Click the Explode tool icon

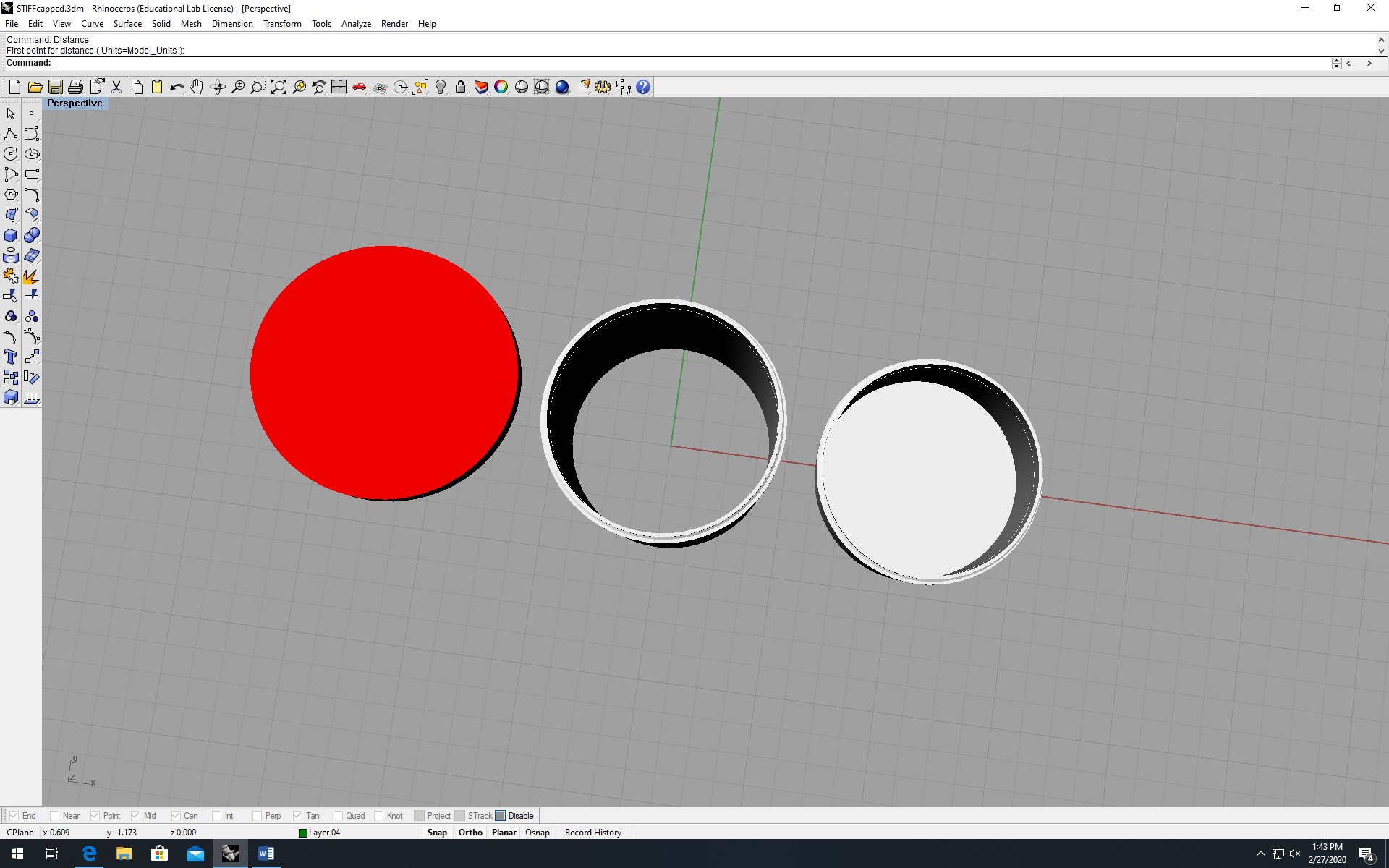pos(31,276)
